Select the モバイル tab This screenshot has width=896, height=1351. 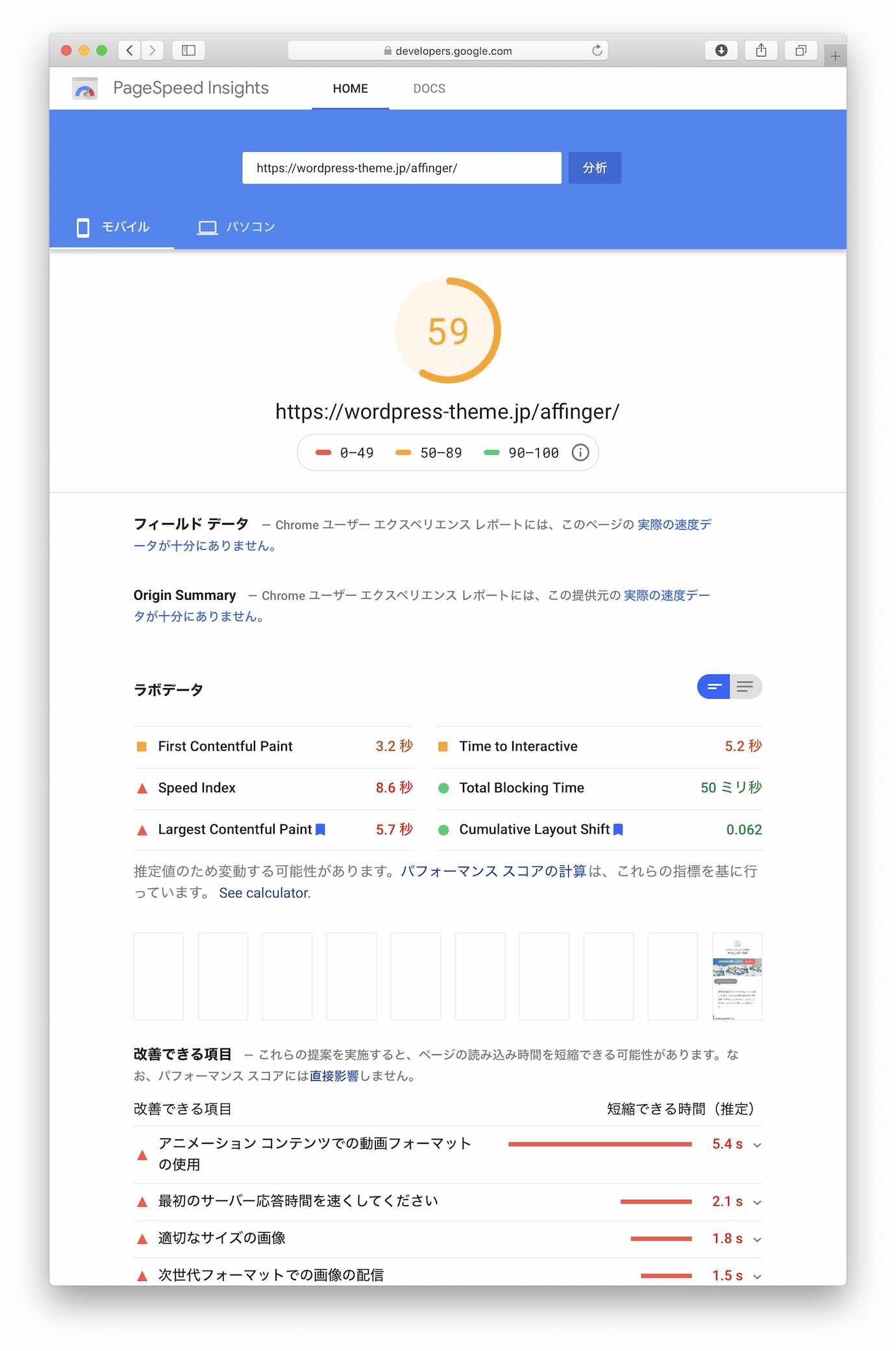point(112,227)
